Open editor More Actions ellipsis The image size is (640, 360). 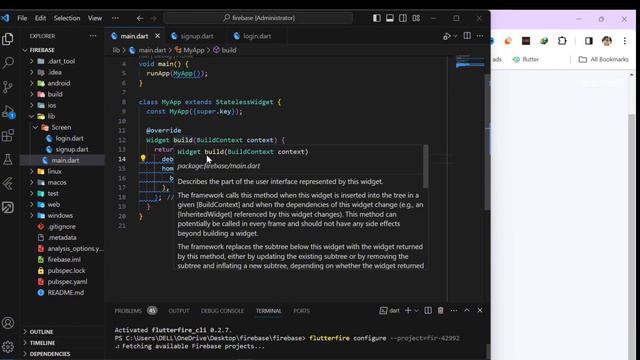coord(480,36)
